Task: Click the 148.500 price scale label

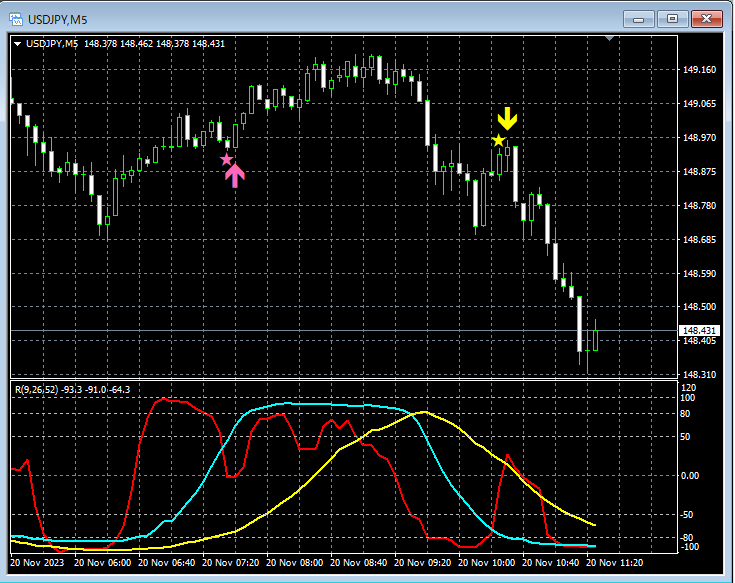Action: pos(699,306)
